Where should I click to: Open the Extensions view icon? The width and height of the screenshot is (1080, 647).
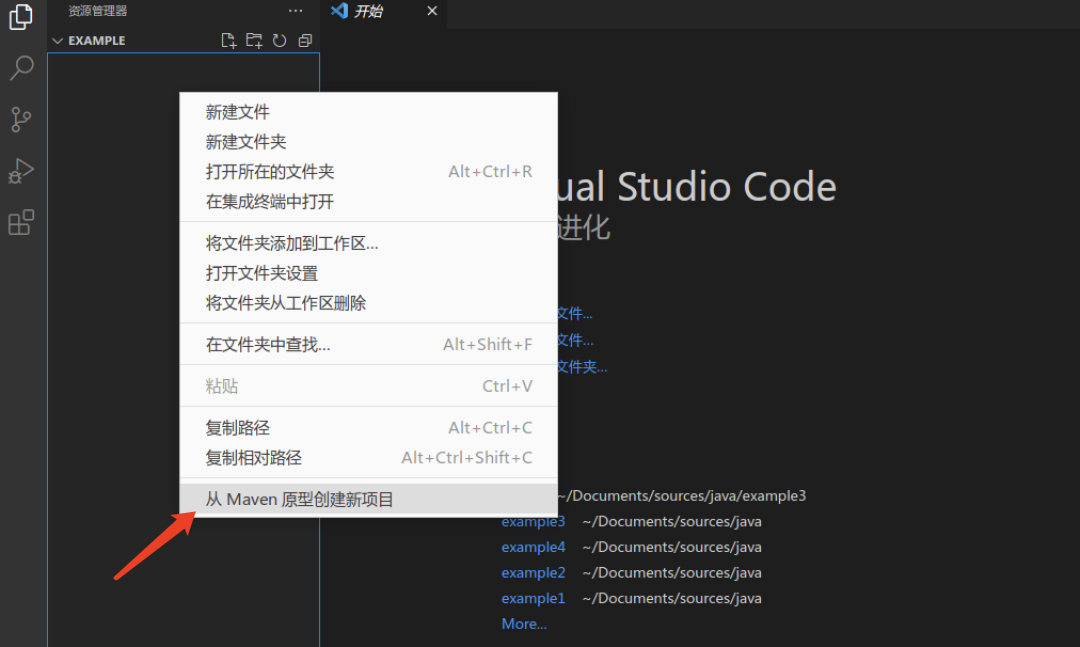tap(21, 222)
